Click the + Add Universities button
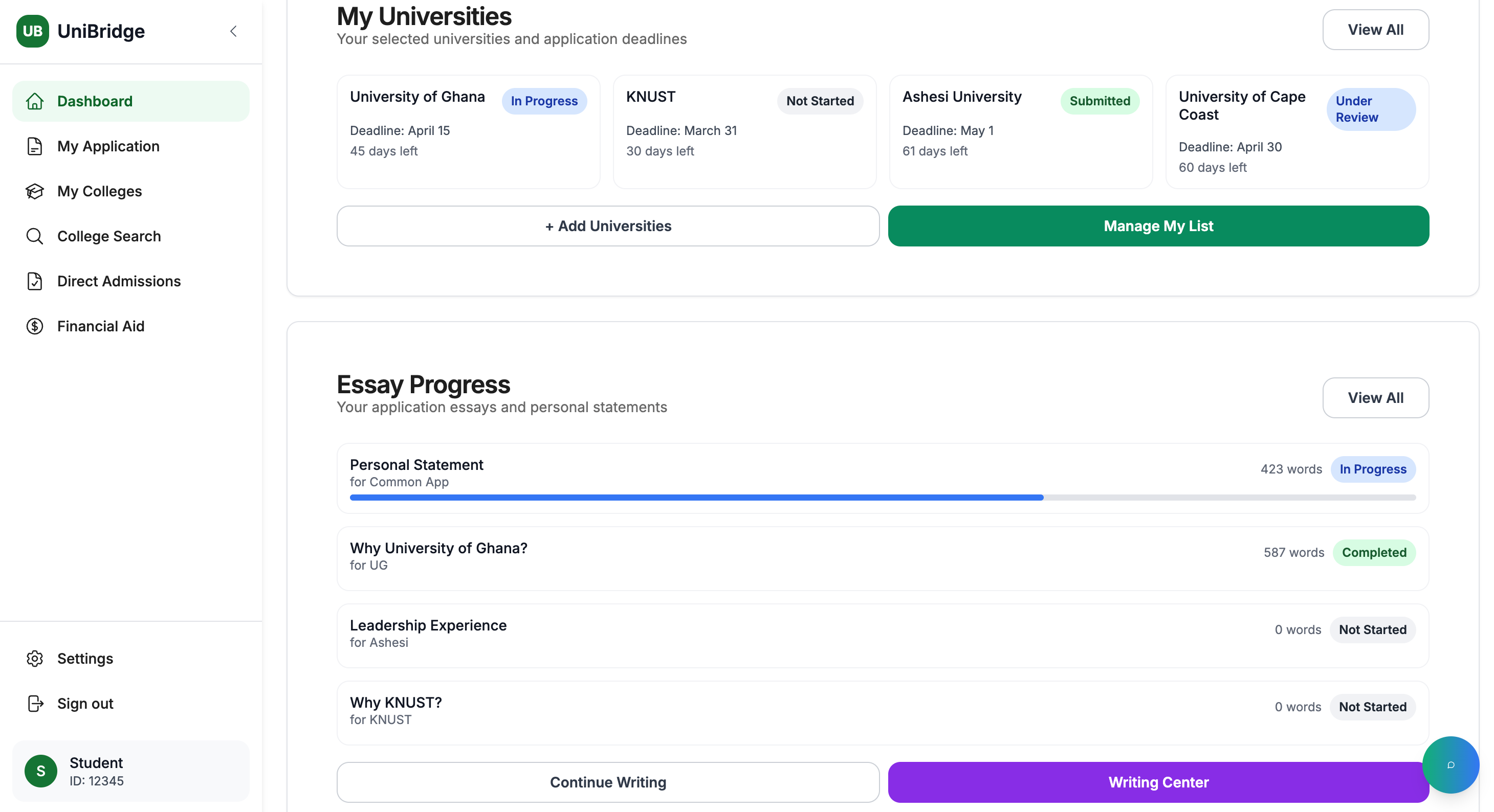The width and height of the screenshot is (1494, 812). 608,226
